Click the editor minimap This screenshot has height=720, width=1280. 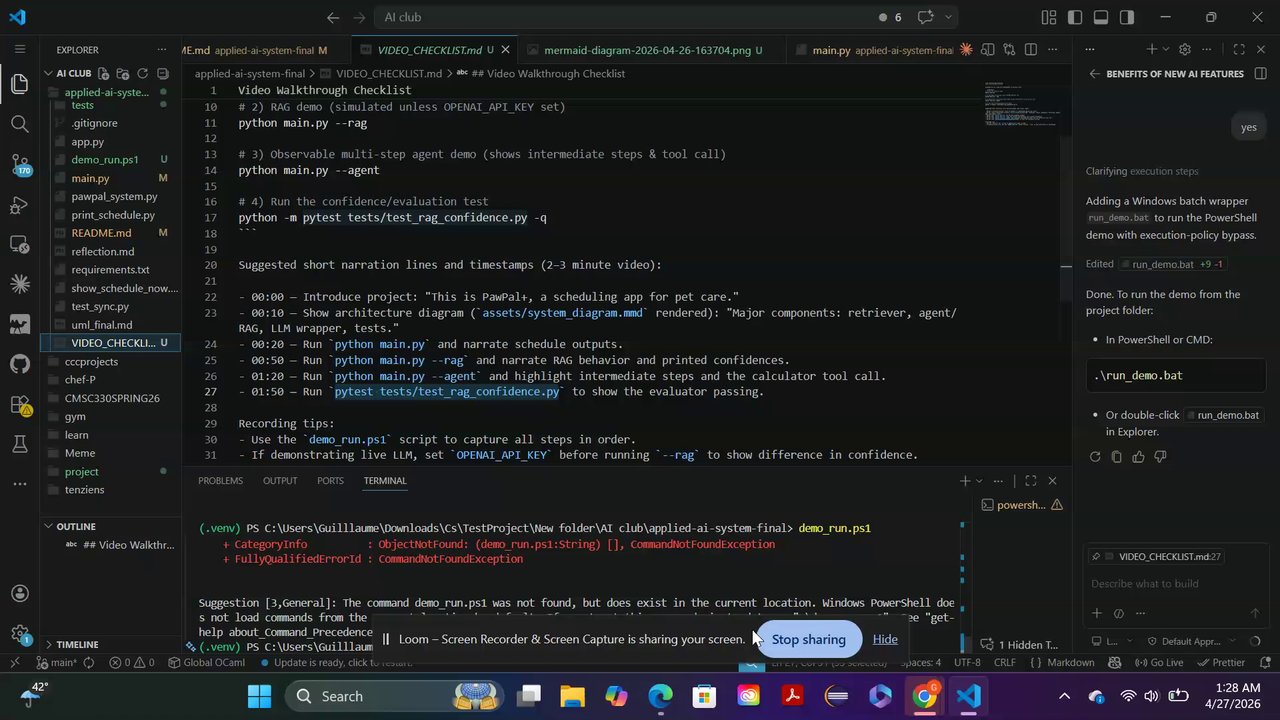(1020, 105)
